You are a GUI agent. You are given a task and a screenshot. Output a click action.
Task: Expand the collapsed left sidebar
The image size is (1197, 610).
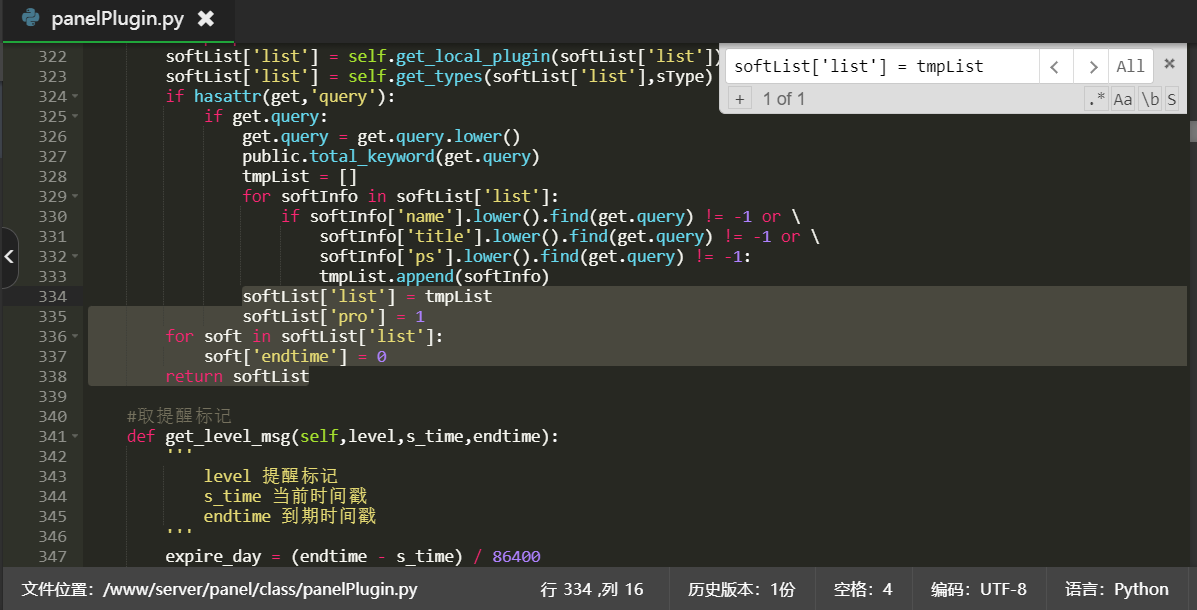9,257
